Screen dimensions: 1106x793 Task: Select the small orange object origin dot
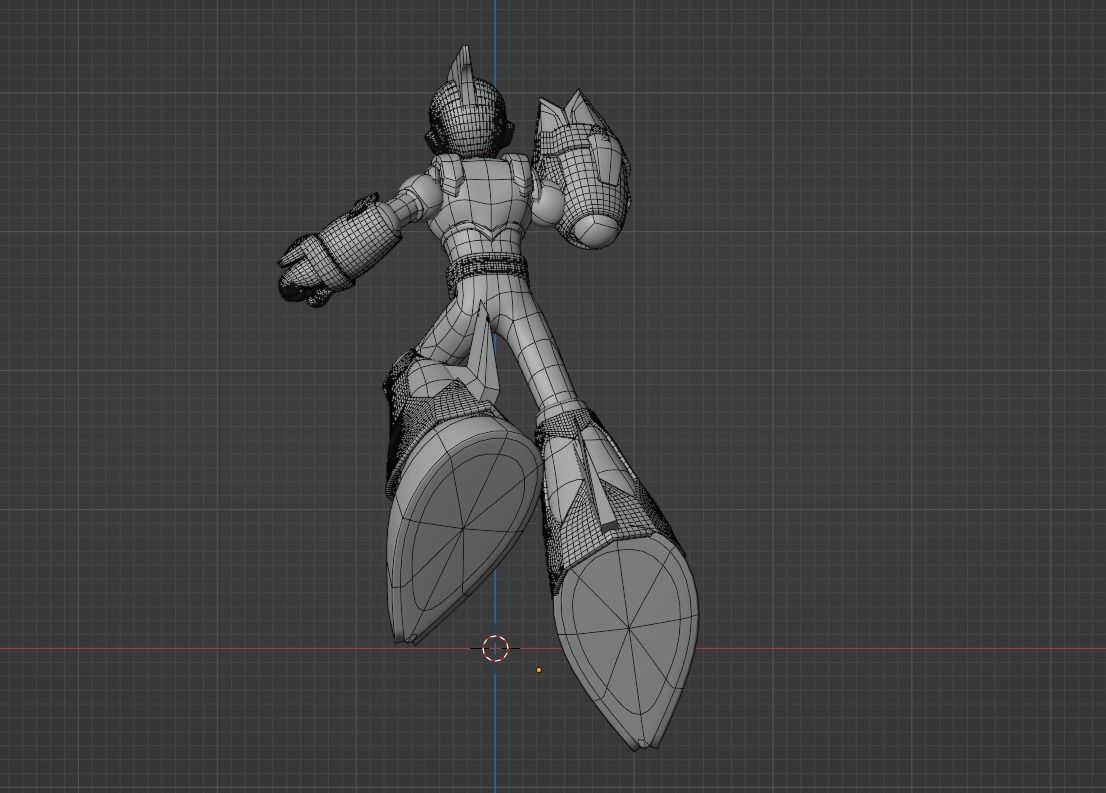point(539,670)
